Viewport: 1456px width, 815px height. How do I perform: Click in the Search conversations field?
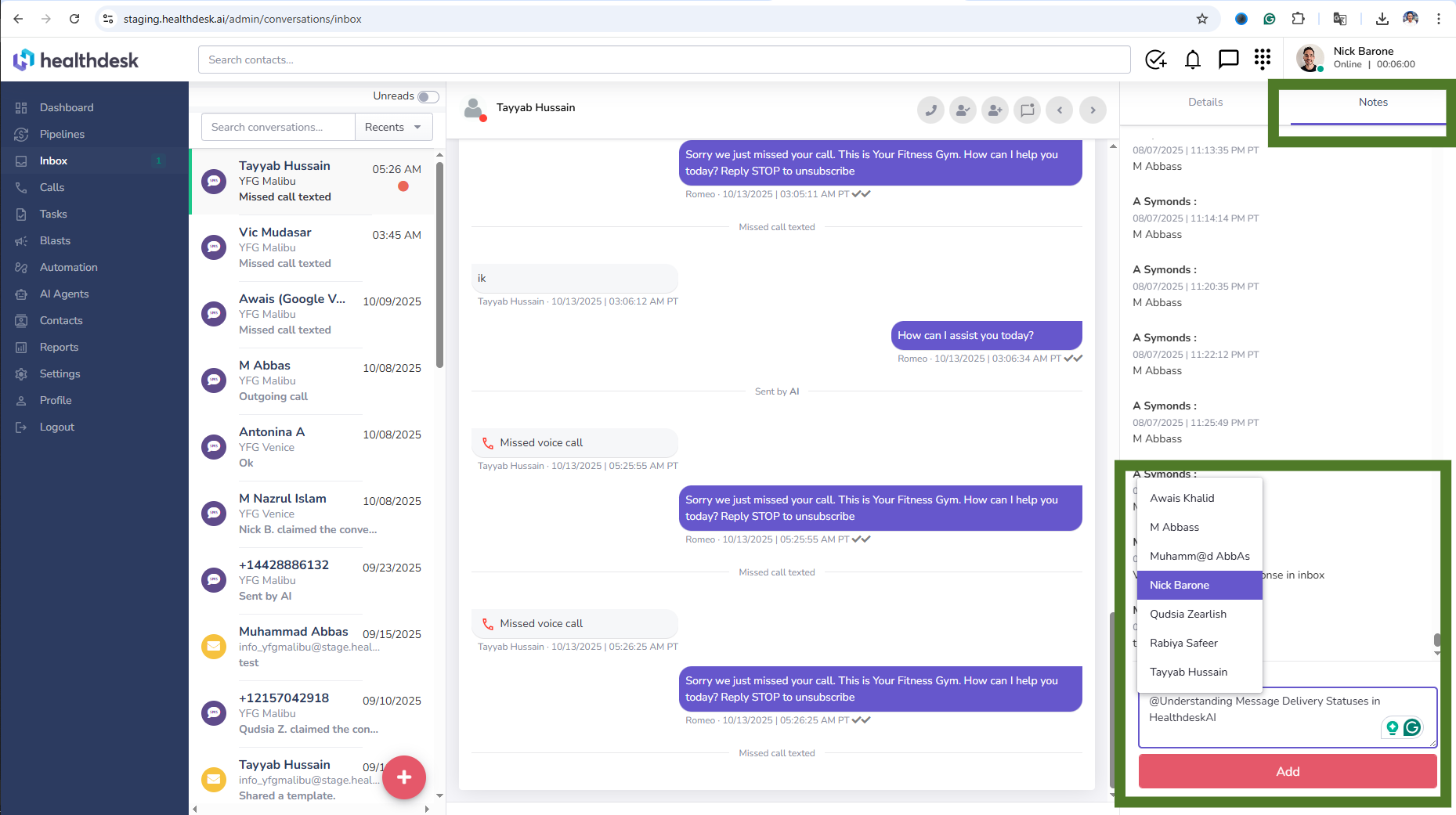pos(278,127)
